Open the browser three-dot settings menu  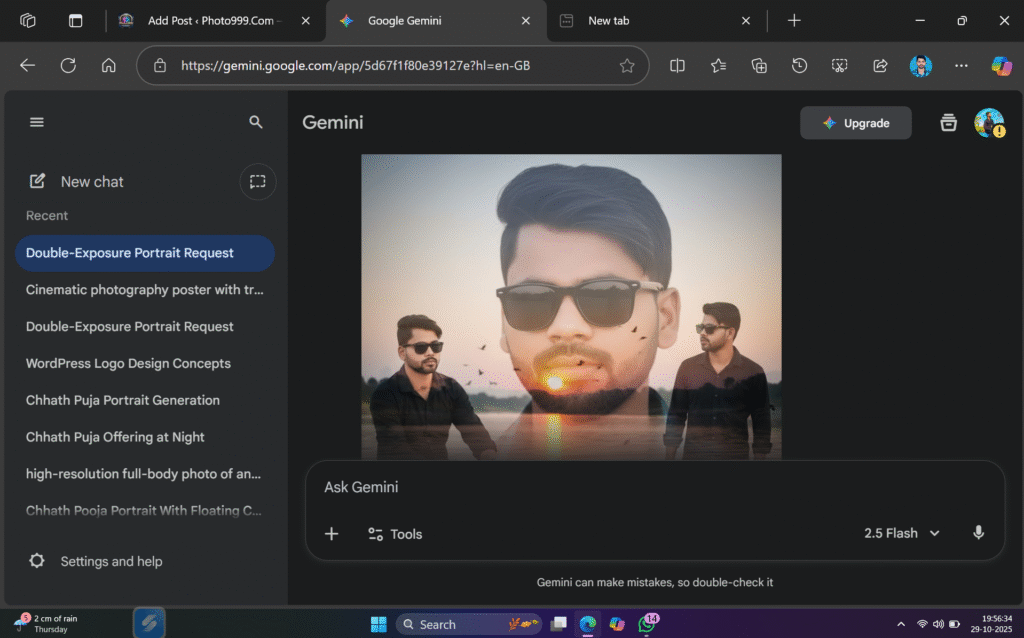click(960, 66)
